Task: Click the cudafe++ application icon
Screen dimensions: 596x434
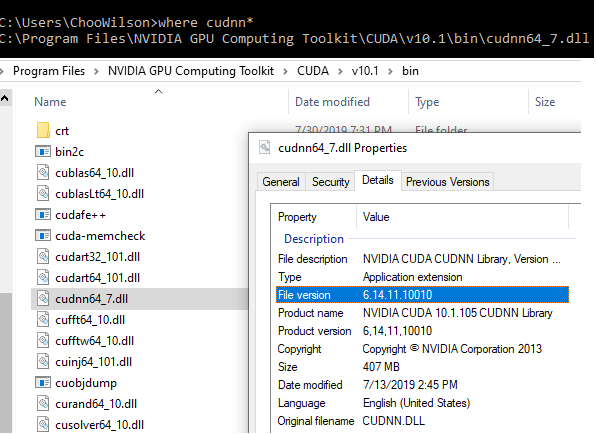Action: click(x=43, y=215)
